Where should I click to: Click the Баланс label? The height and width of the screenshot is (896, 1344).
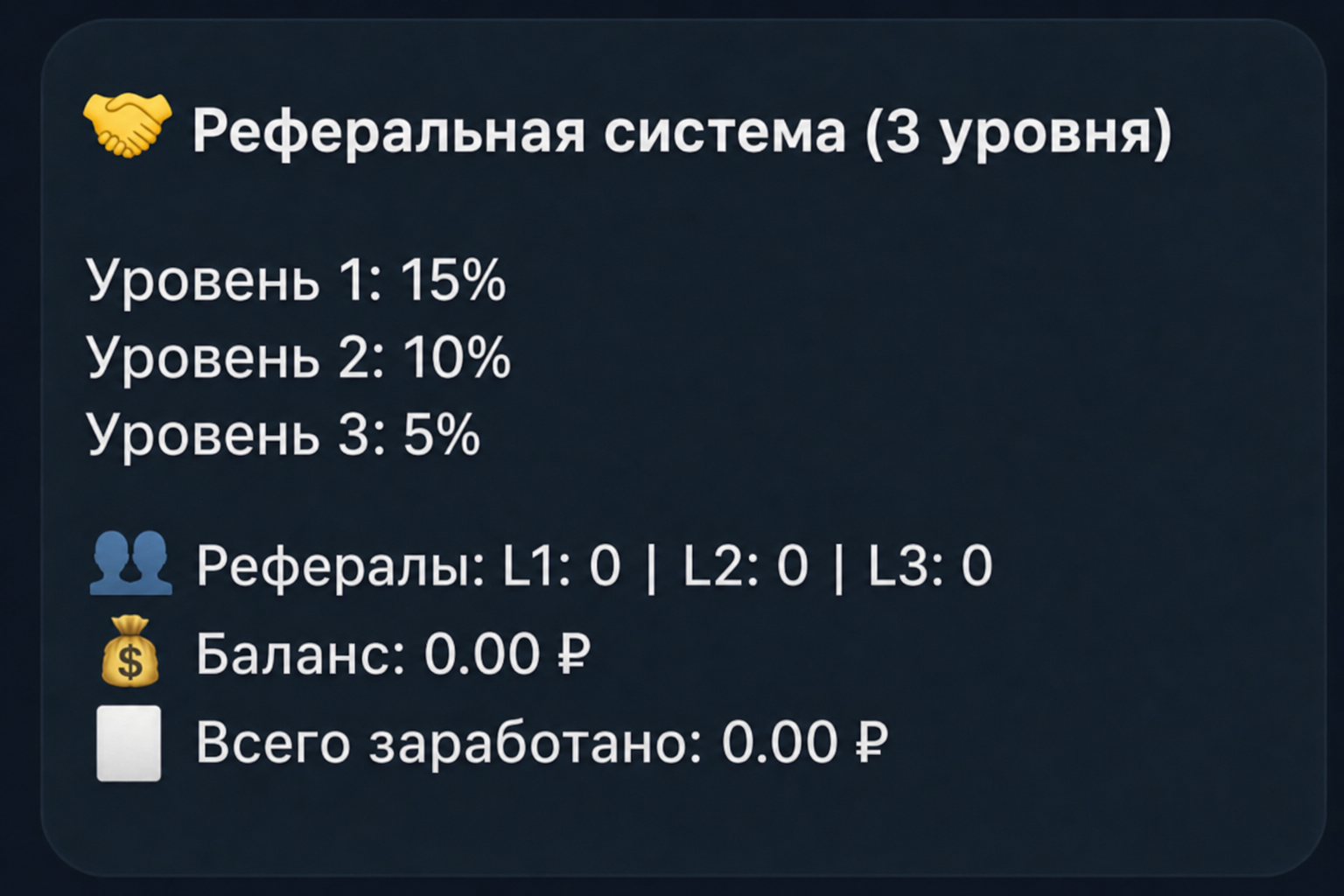click(x=300, y=654)
